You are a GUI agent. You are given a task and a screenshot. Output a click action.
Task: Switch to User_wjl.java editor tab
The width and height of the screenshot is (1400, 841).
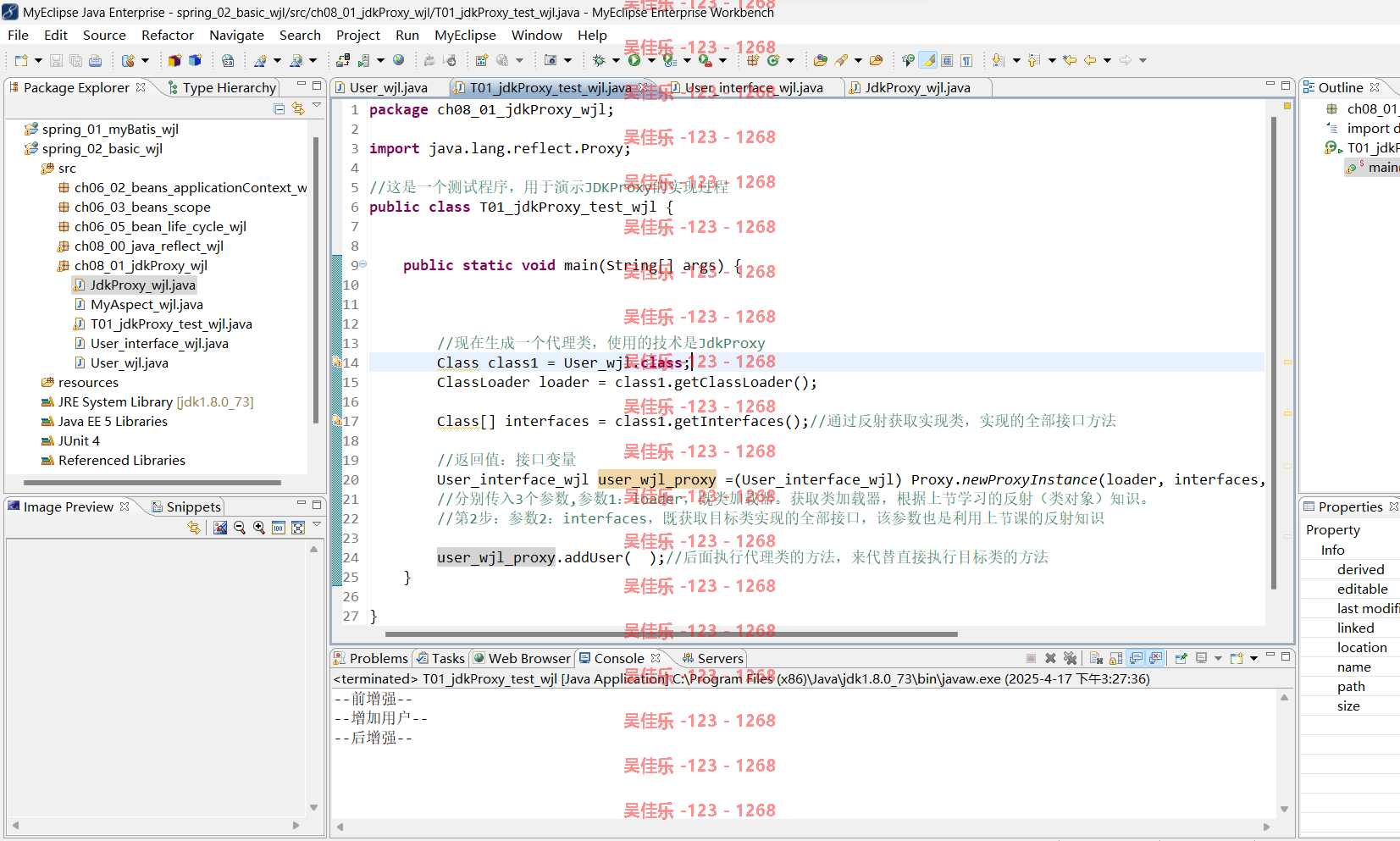tap(389, 87)
